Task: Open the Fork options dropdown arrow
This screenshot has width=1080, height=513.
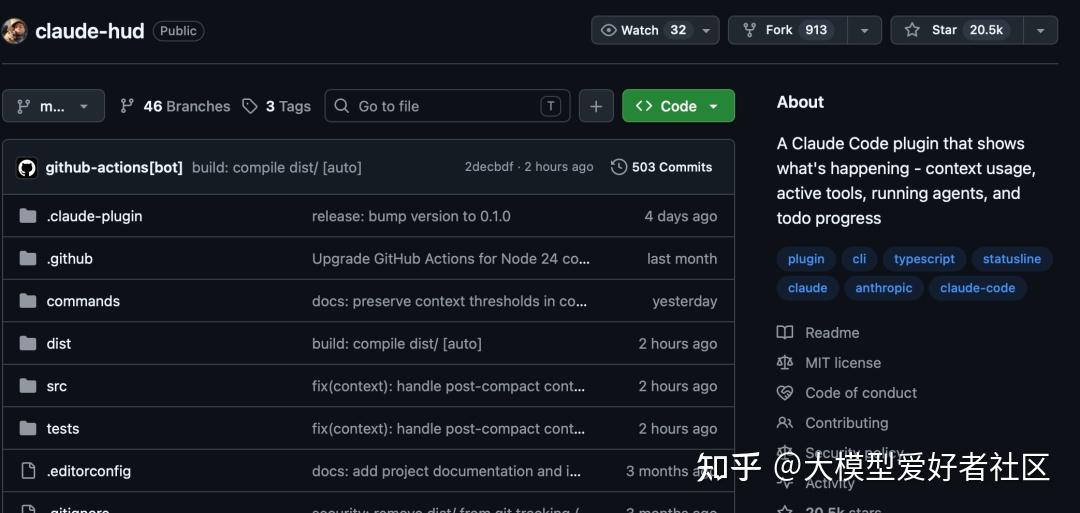Action: (864, 30)
